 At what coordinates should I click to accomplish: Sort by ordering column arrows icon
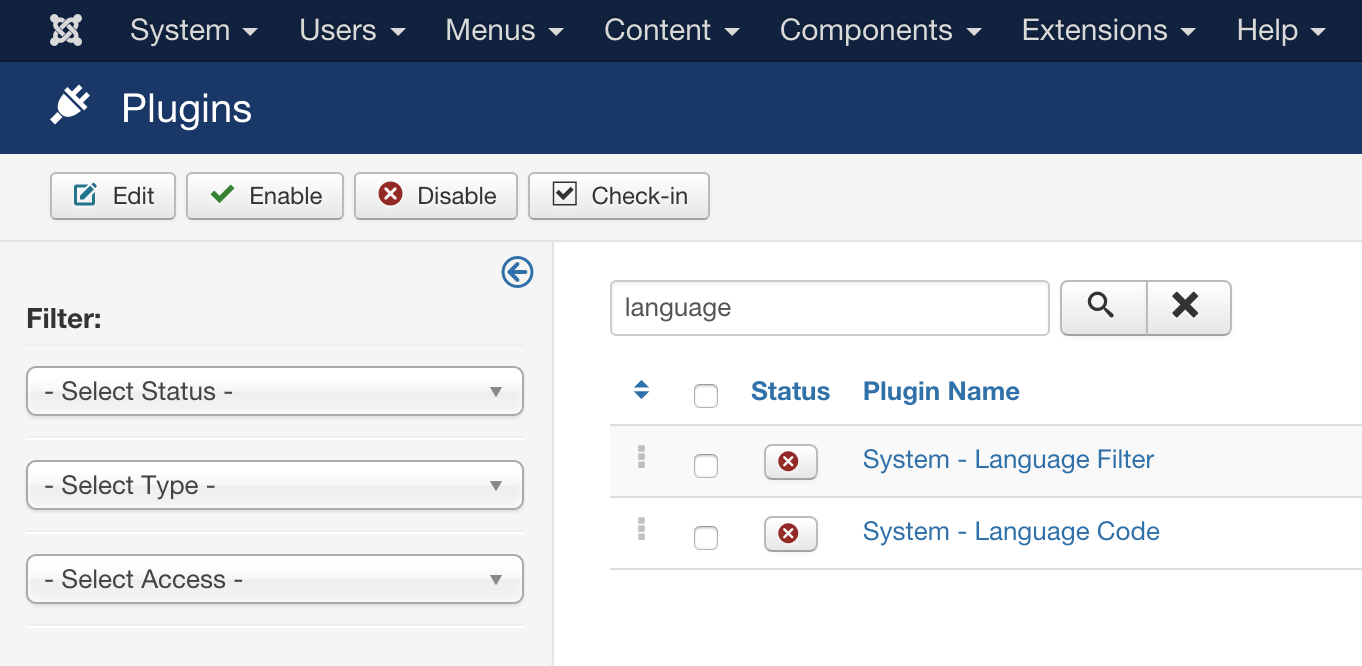tap(642, 391)
